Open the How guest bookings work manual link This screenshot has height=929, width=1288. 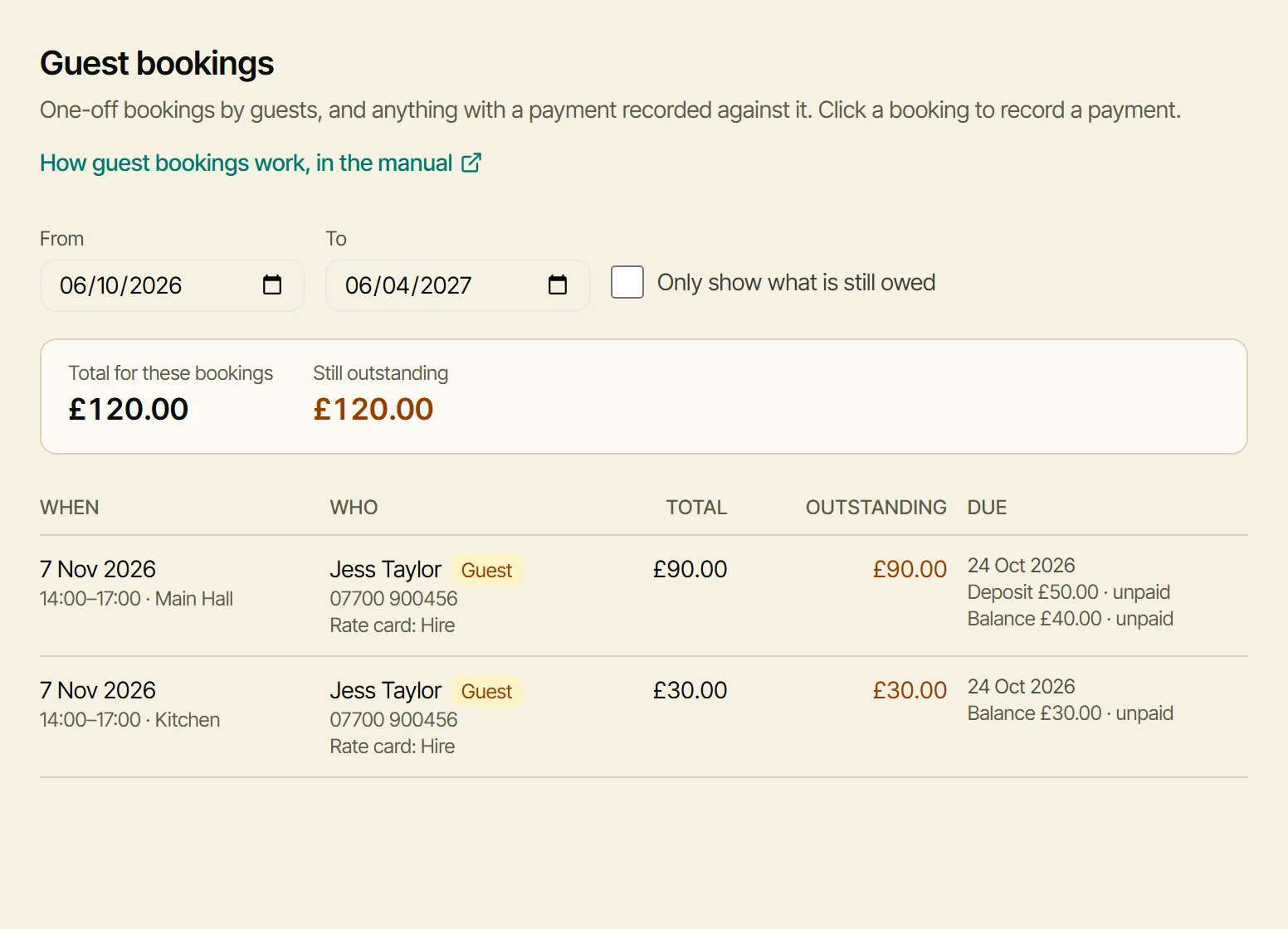pos(261,163)
